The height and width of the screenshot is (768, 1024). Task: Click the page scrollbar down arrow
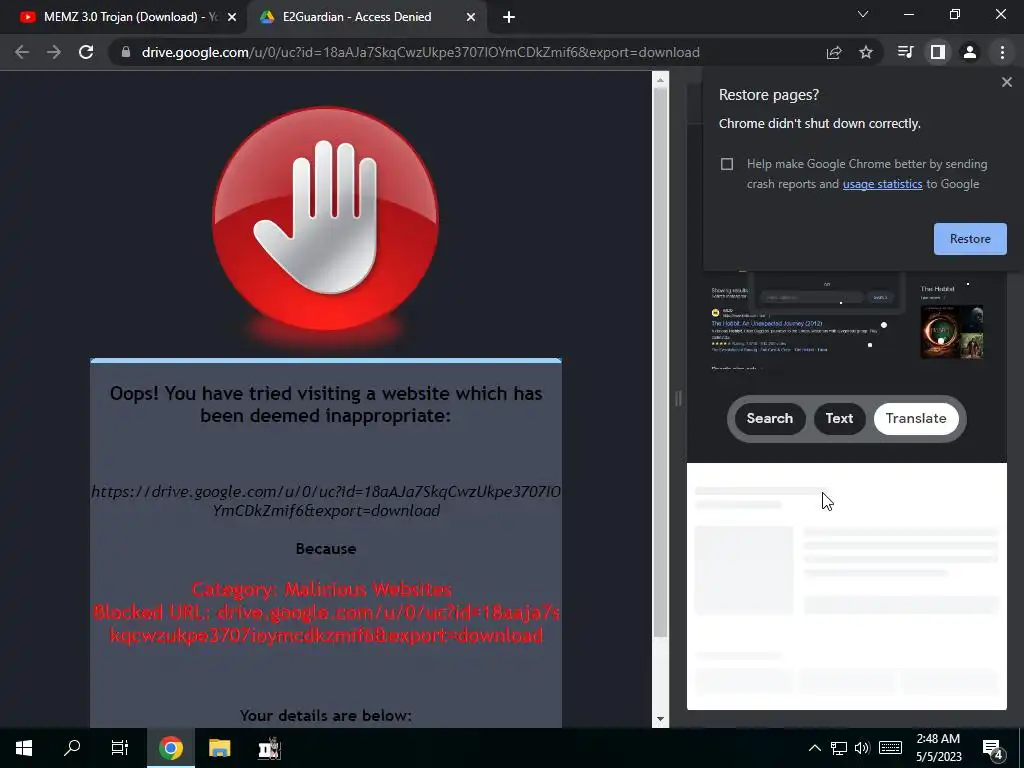tap(660, 719)
